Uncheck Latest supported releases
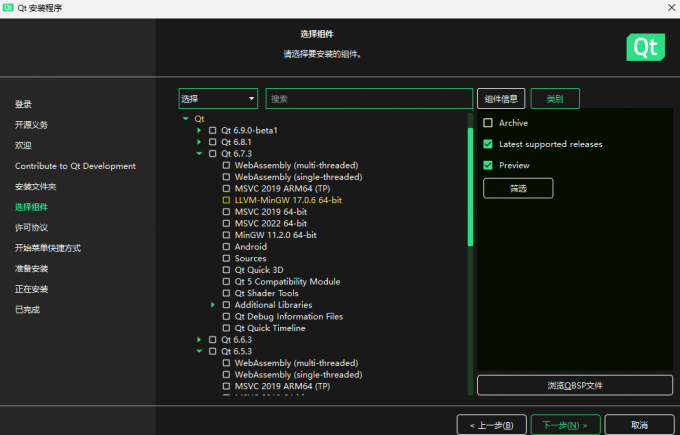 click(488, 144)
